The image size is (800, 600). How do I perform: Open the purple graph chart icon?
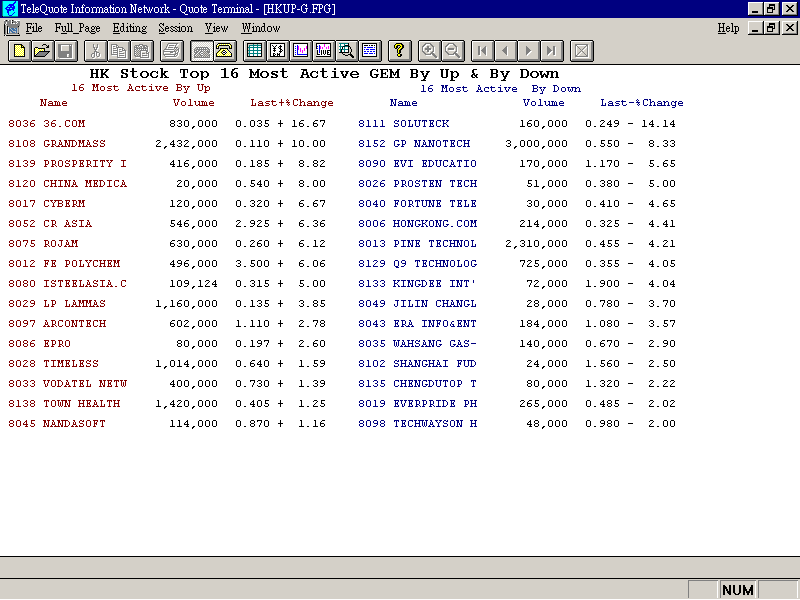point(301,51)
